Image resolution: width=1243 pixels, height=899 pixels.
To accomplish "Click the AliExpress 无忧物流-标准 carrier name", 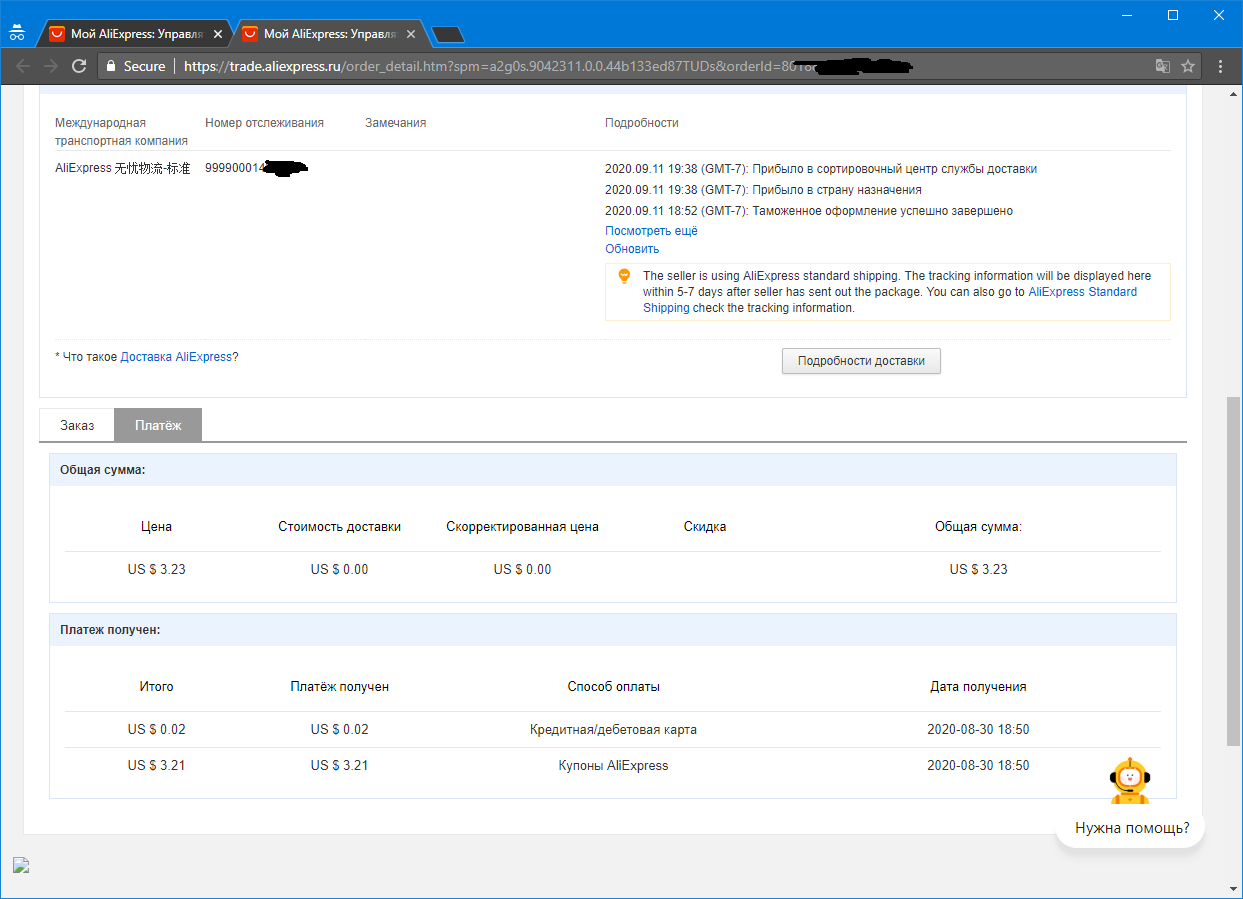I will pyautogui.click(x=122, y=169).
